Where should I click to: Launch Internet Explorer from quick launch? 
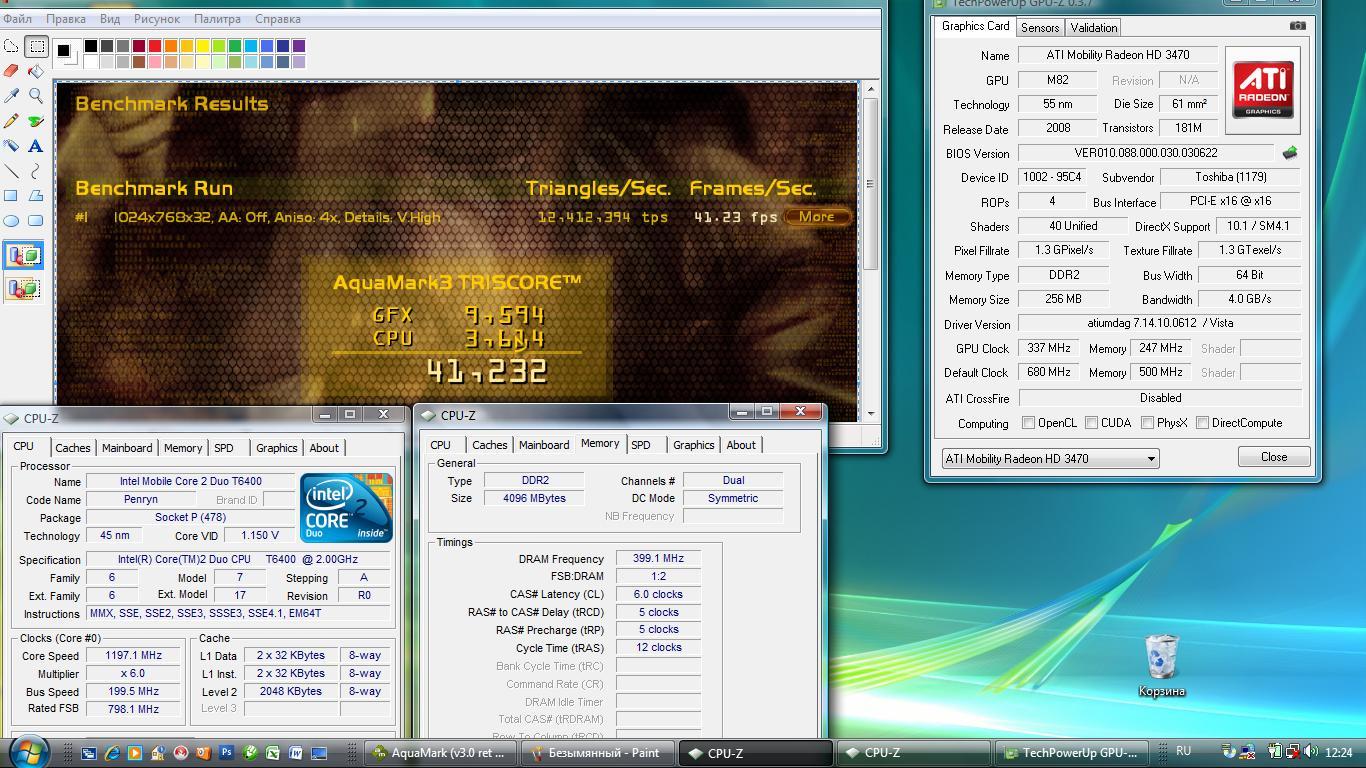coord(112,753)
